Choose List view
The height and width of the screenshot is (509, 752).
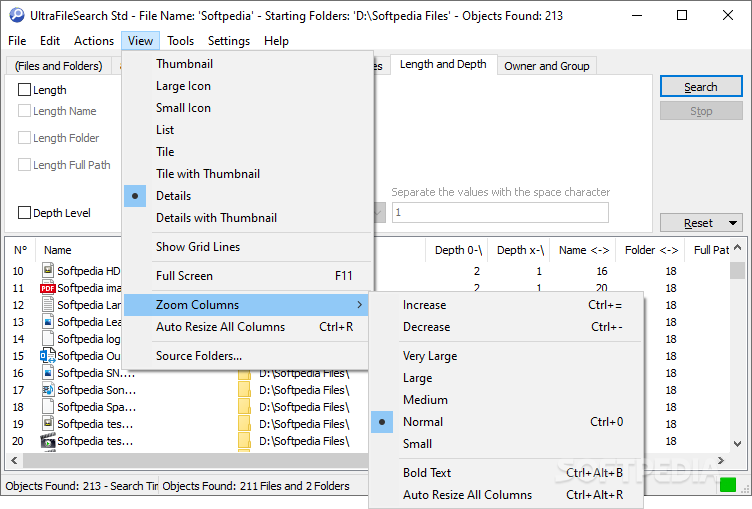(x=247, y=130)
